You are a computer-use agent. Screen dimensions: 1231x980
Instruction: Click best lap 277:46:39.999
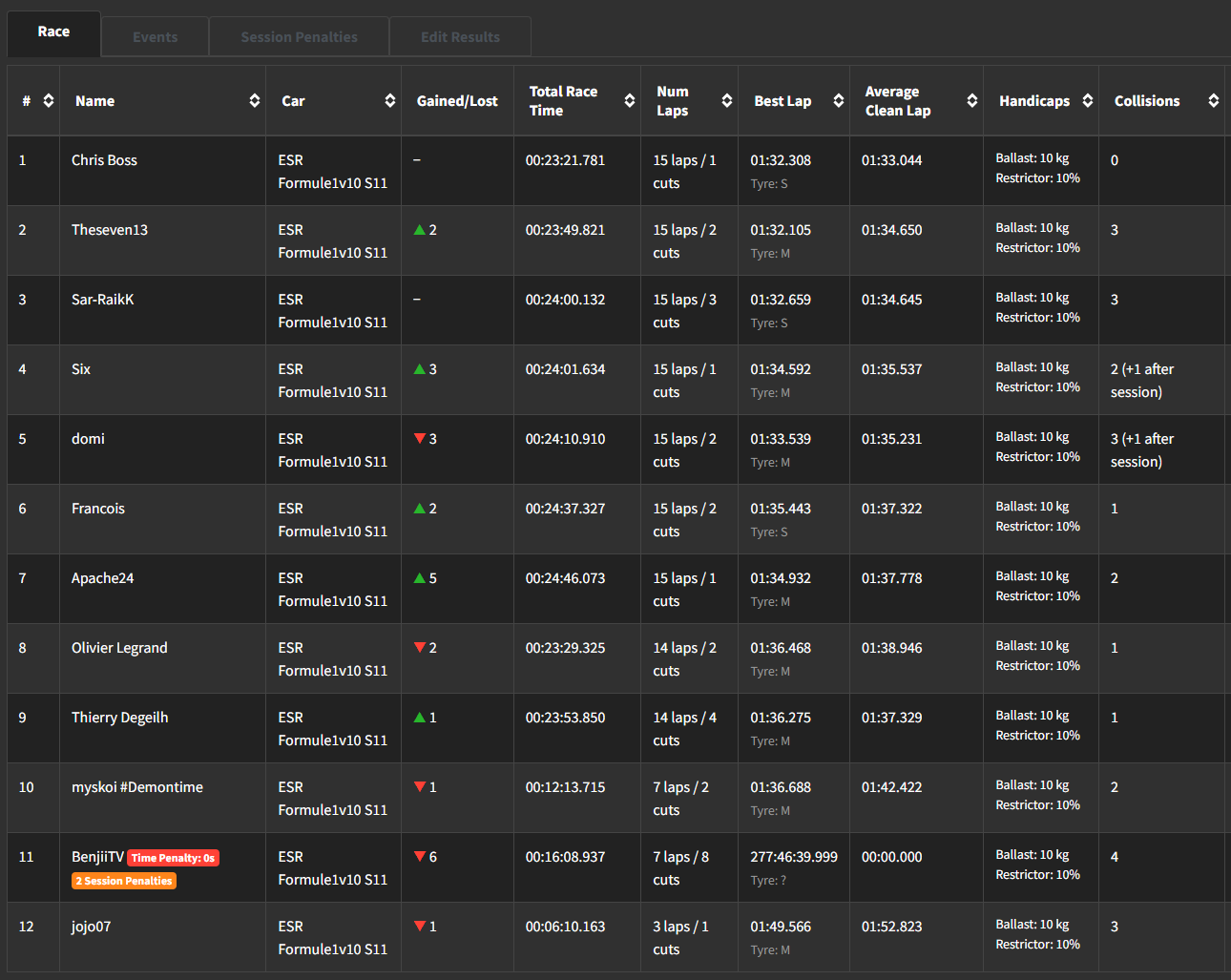pyautogui.click(x=794, y=857)
